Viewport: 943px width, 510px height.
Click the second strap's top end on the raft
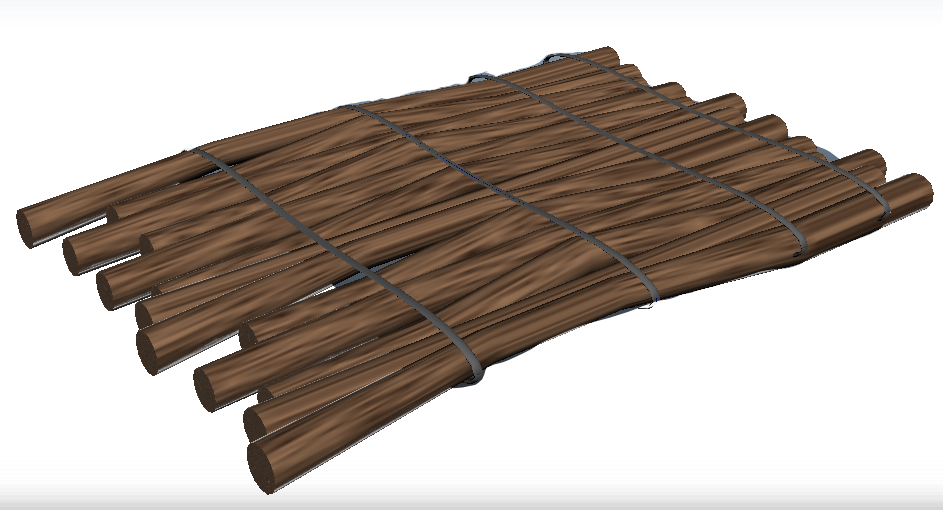click(x=350, y=106)
